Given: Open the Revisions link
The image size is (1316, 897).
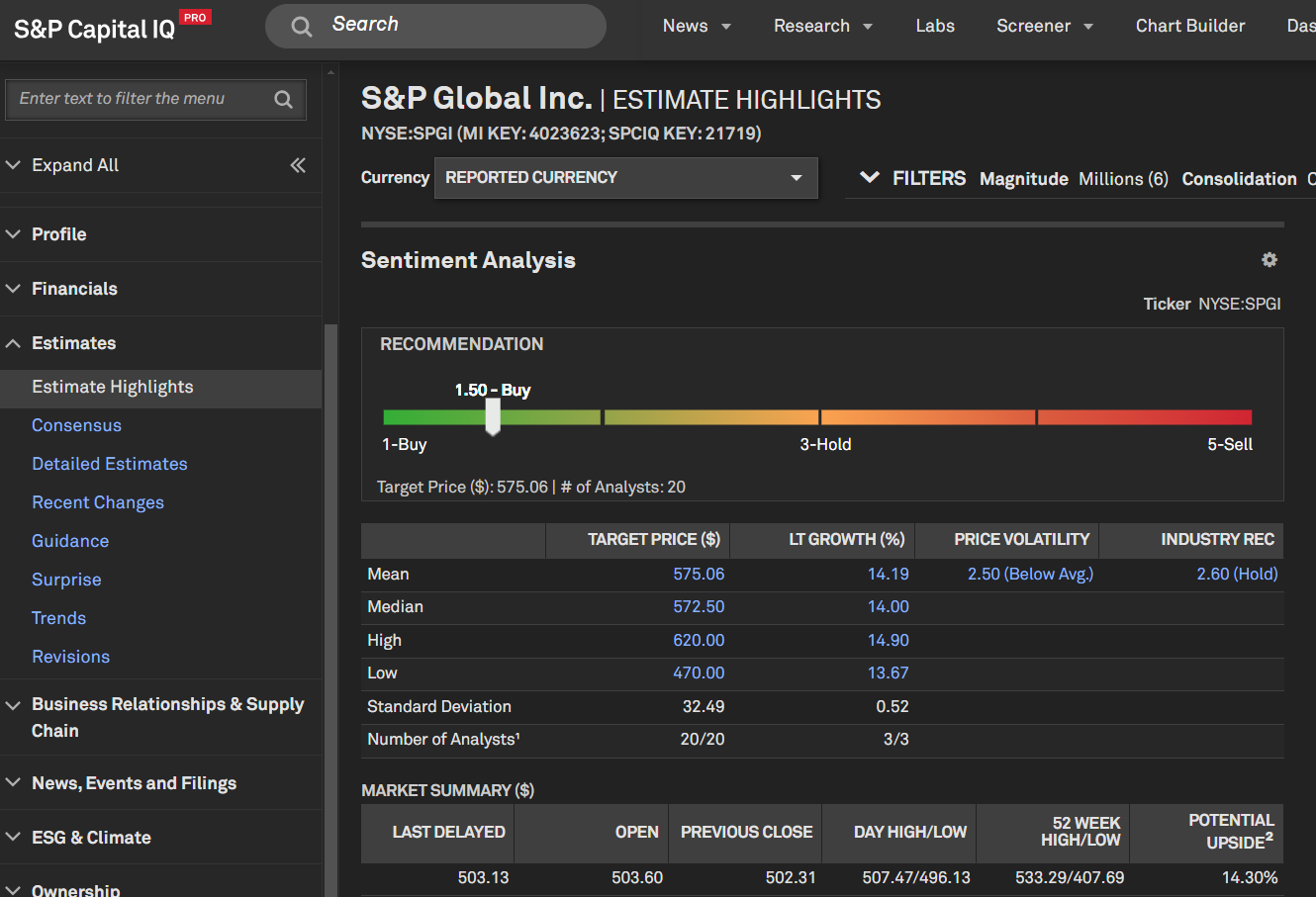Looking at the screenshot, I should coord(70,657).
